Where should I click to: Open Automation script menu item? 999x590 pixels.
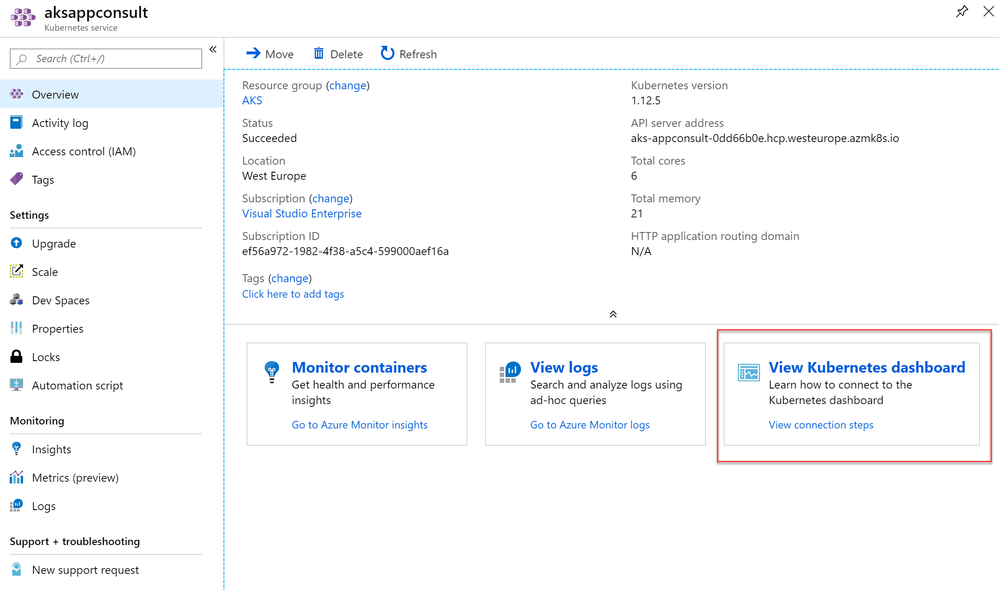pyautogui.click(x=111, y=385)
